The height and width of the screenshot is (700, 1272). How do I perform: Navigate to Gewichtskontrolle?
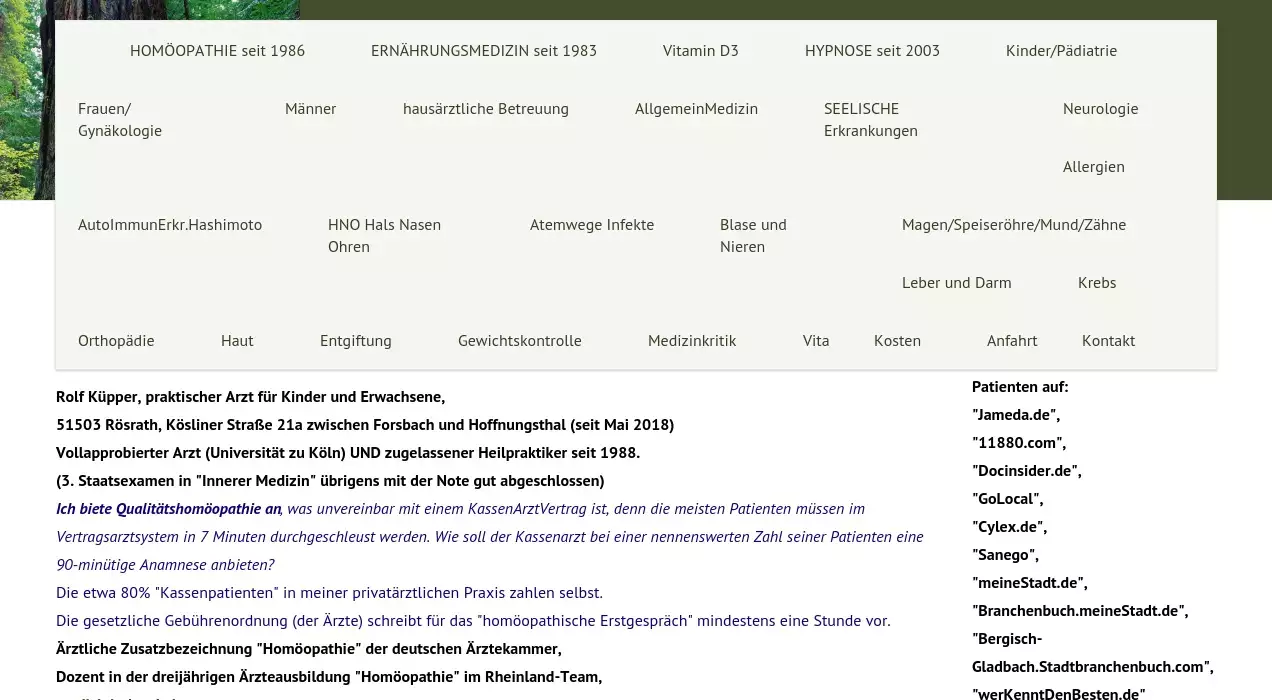click(x=519, y=341)
